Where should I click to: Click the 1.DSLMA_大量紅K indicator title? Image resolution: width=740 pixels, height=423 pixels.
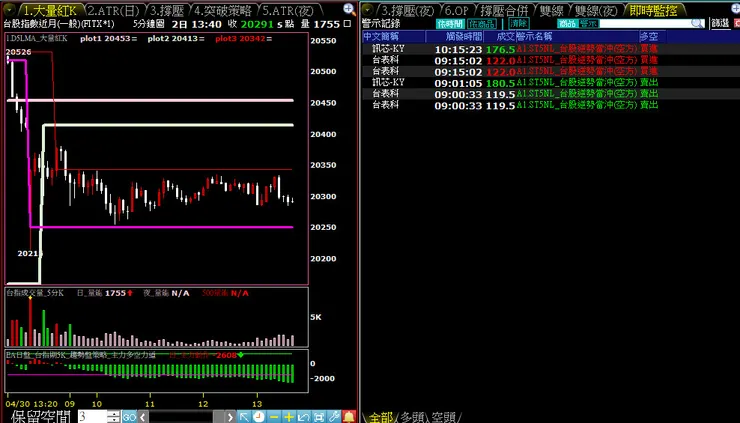click(37, 39)
